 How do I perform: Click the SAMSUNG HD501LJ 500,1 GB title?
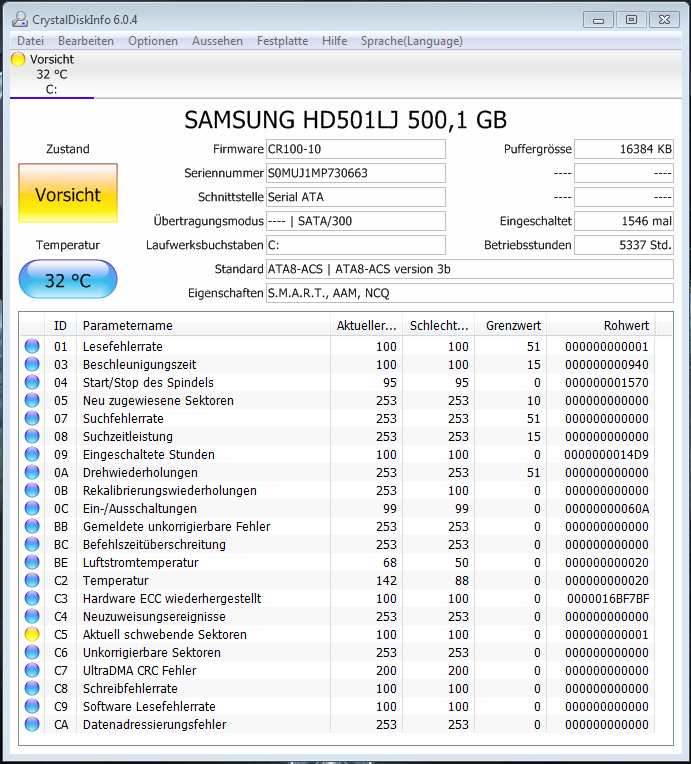[346, 120]
